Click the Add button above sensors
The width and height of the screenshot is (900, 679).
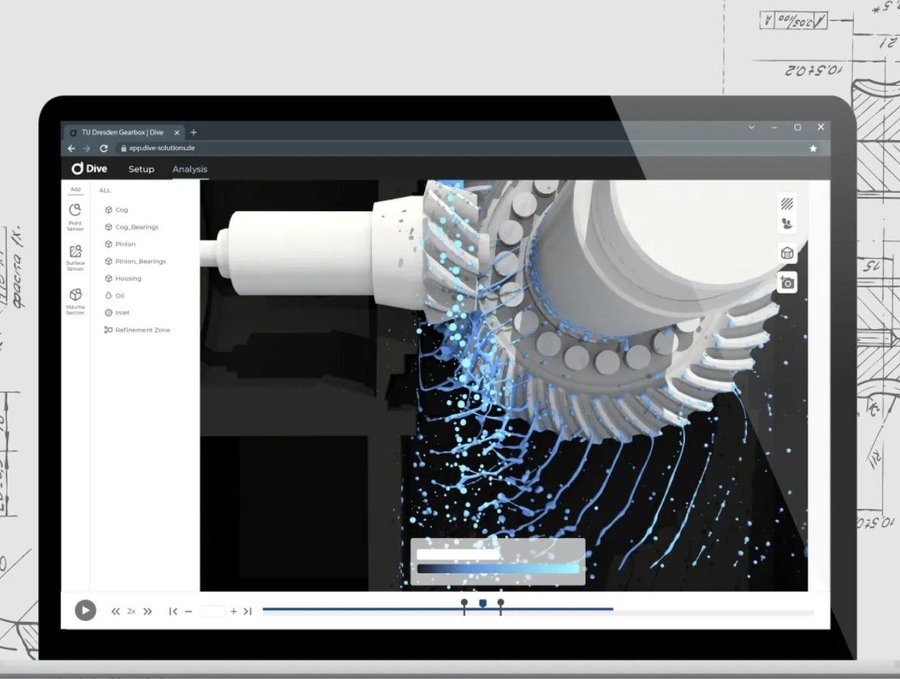(74, 189)
